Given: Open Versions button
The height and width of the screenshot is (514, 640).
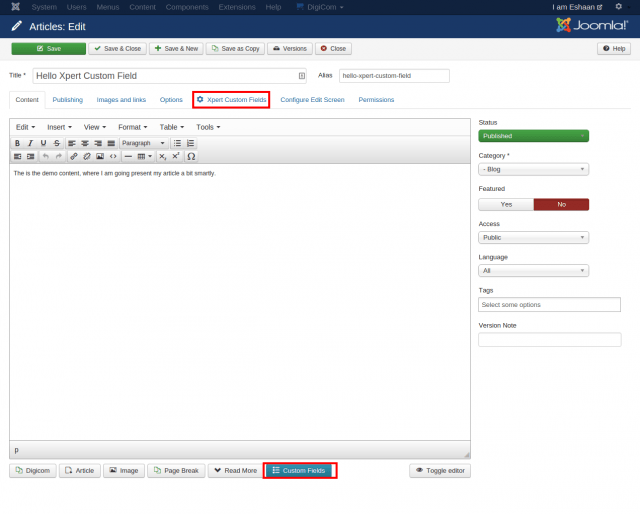Looking at the screenshot, I should click(x=290, y=49).
